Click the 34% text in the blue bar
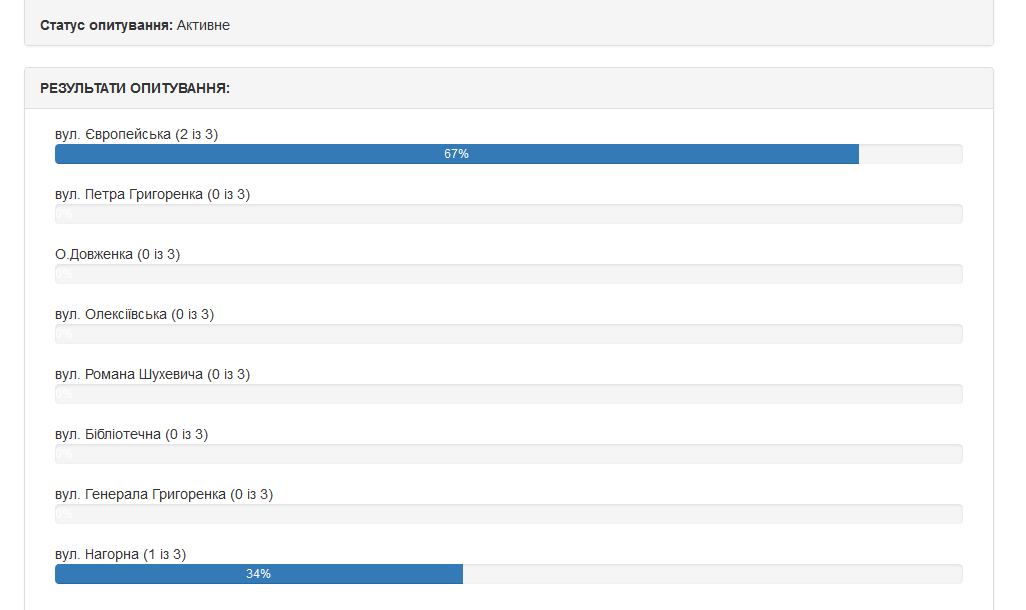Screen dimensions: 1026x610 (x=258, y=574)
